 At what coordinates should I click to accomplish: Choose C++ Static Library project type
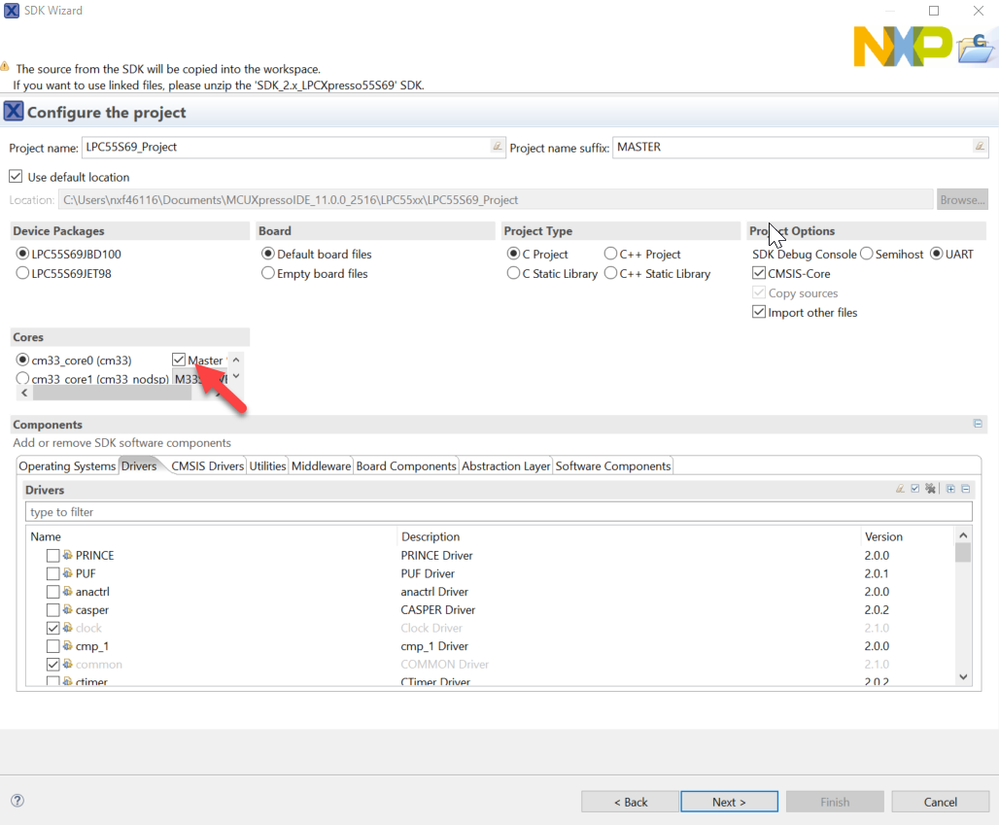[x=610, y=273]
